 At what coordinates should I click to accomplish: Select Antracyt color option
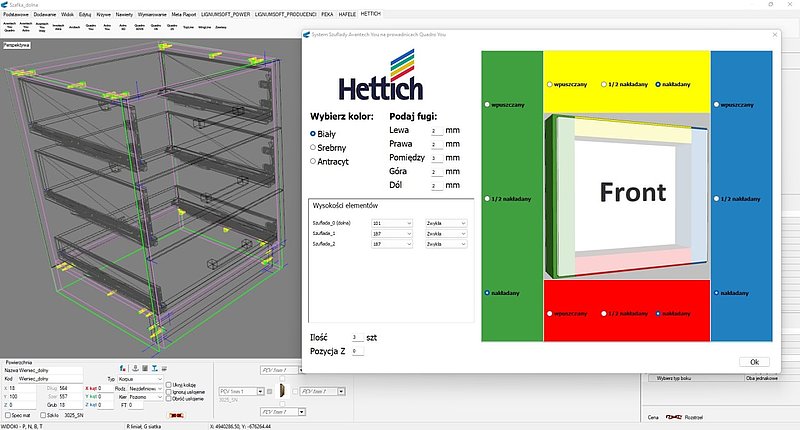(x=314, y=160)
